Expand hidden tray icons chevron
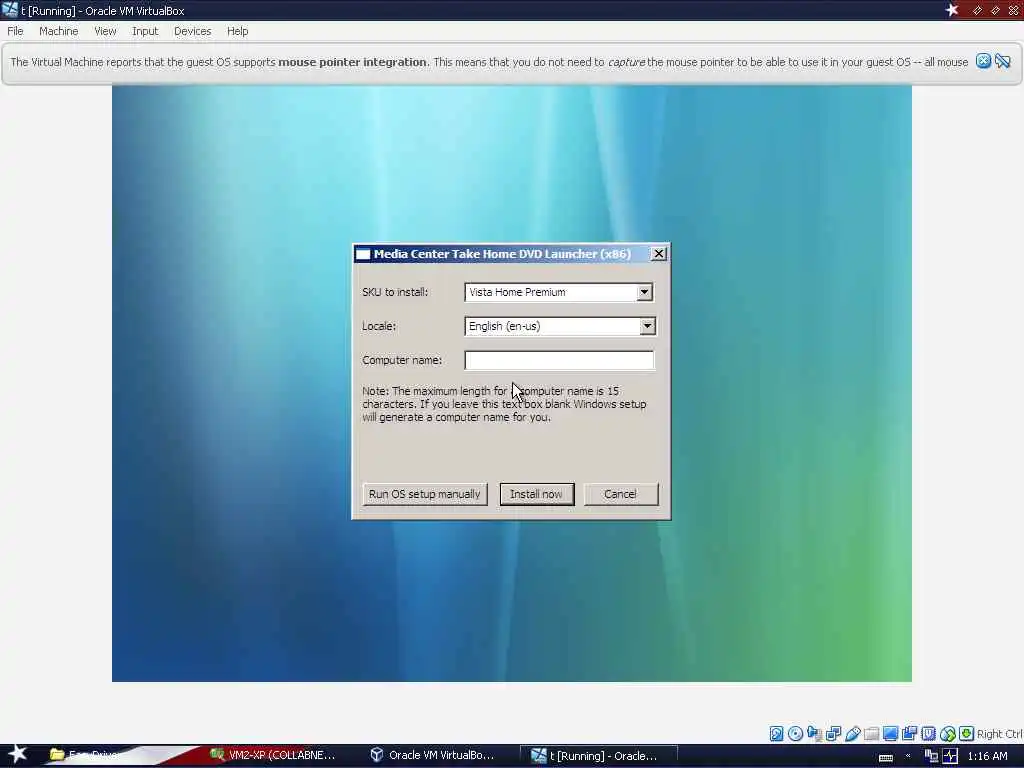 pyautogui.click(x=908, y=756)
